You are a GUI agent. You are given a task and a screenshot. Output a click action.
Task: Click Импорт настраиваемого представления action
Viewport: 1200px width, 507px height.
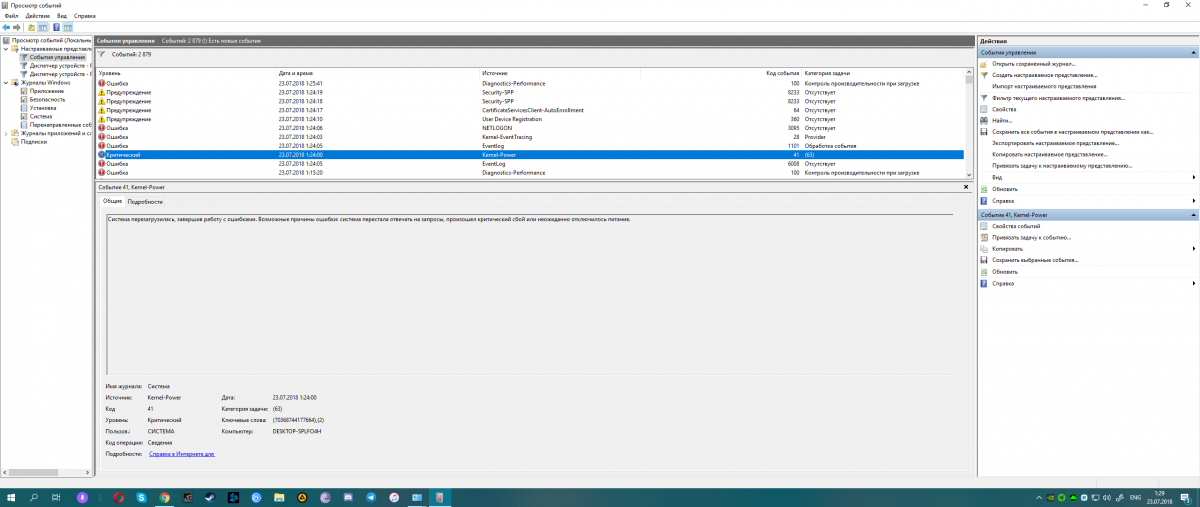[1044, 86]
